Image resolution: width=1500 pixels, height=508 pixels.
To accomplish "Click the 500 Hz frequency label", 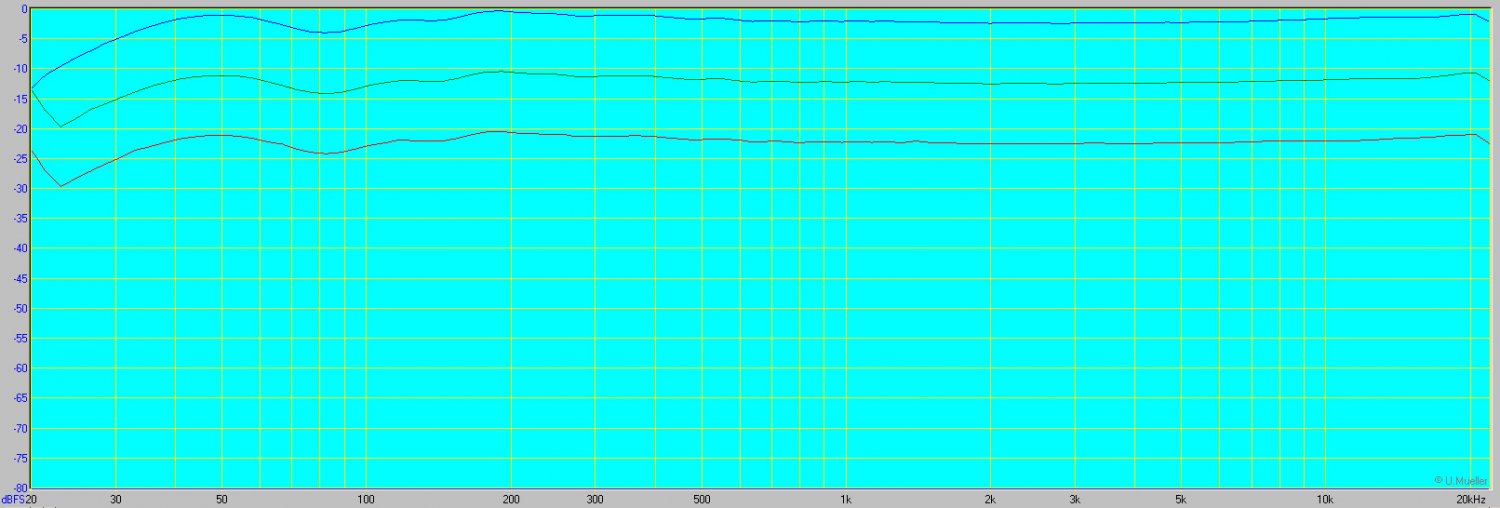I will 701,498.
